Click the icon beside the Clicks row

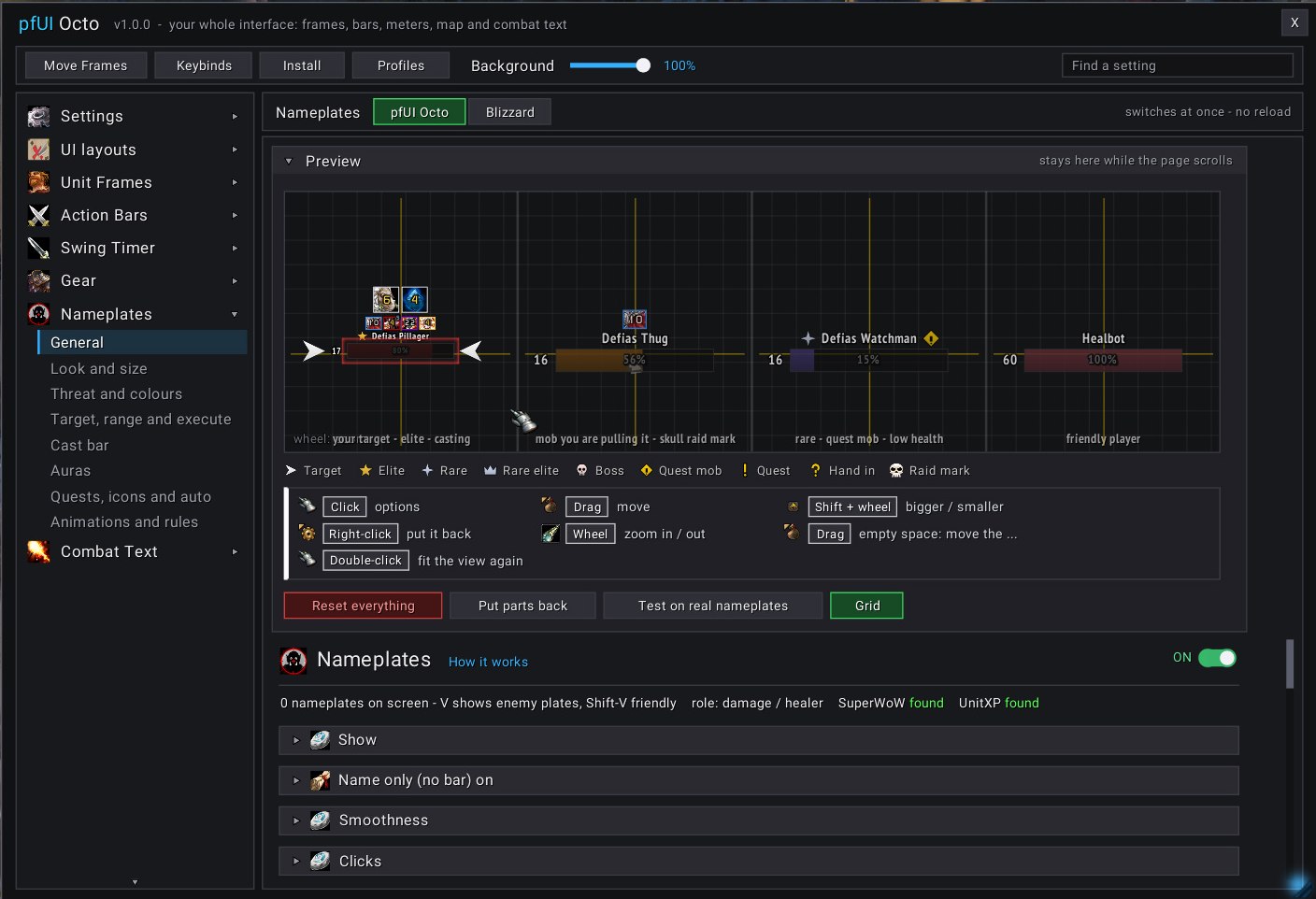320,861
